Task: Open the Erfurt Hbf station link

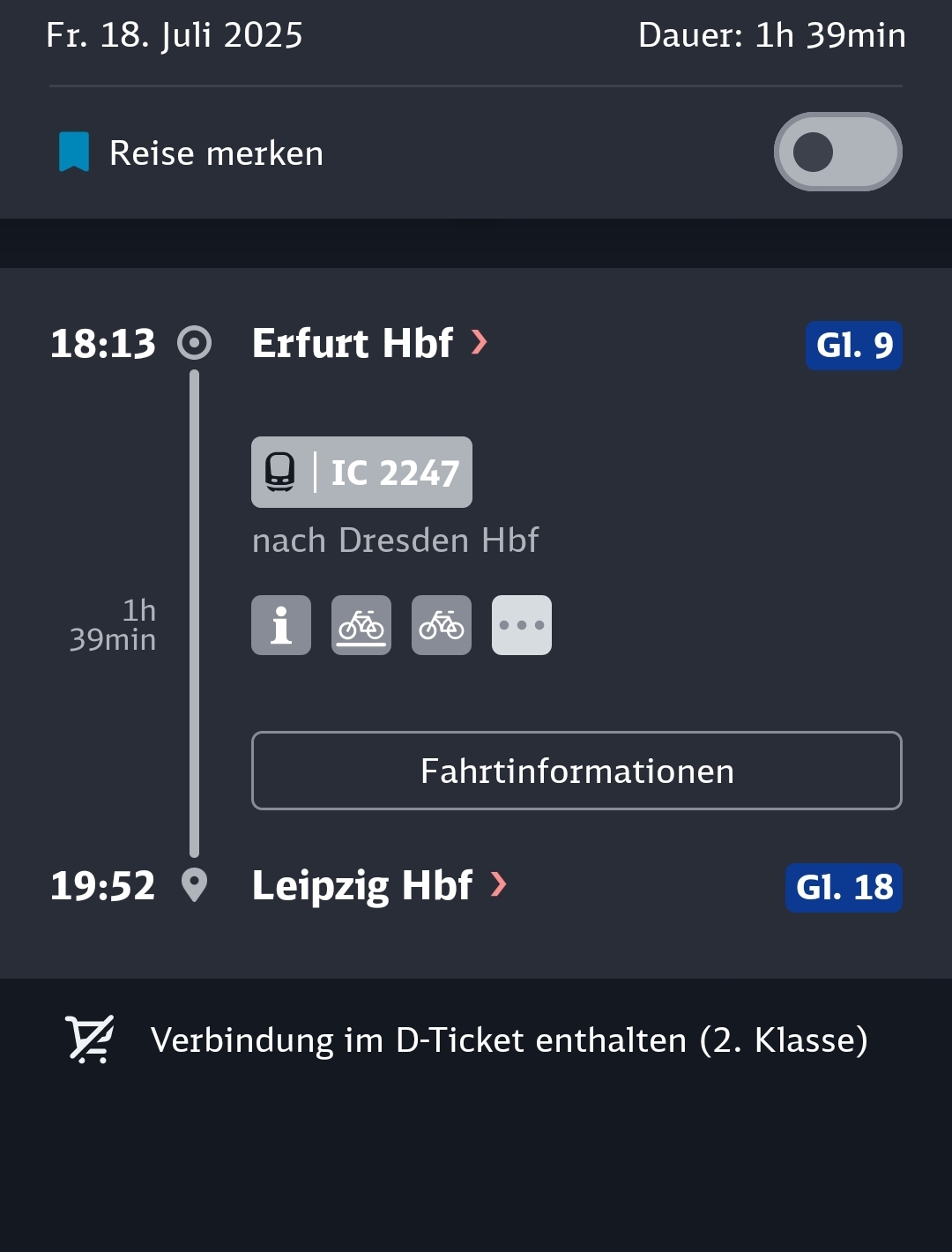Action: tap(353, 343)
